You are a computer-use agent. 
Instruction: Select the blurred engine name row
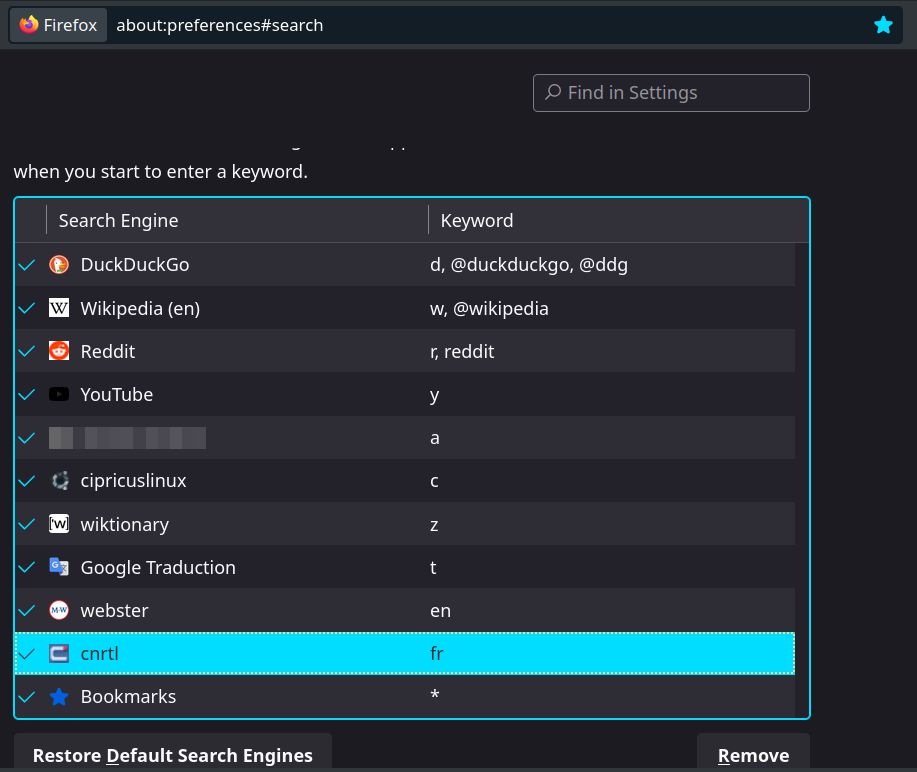pos(127,438)
